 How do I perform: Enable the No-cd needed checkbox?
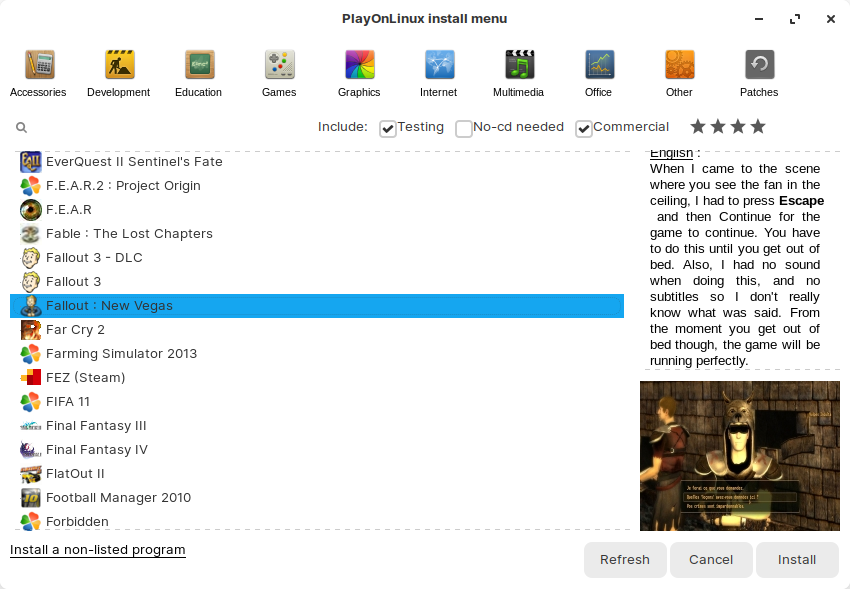pyautogui.click(x=463, y=128)
